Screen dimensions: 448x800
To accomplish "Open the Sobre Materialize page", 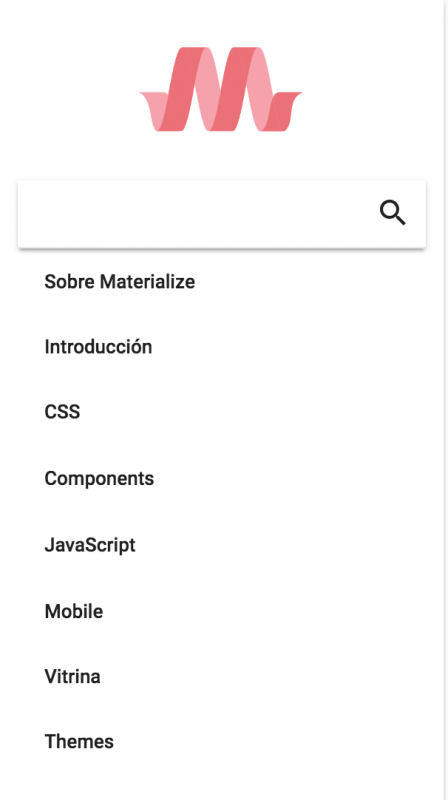I will click(119, 282).
